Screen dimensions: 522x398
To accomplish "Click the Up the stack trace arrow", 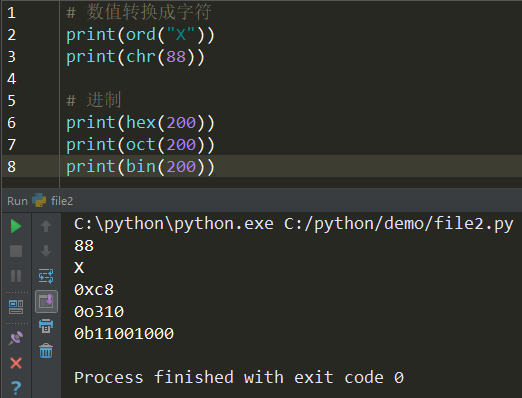I will pyautogui.click(x=46, y=226).
